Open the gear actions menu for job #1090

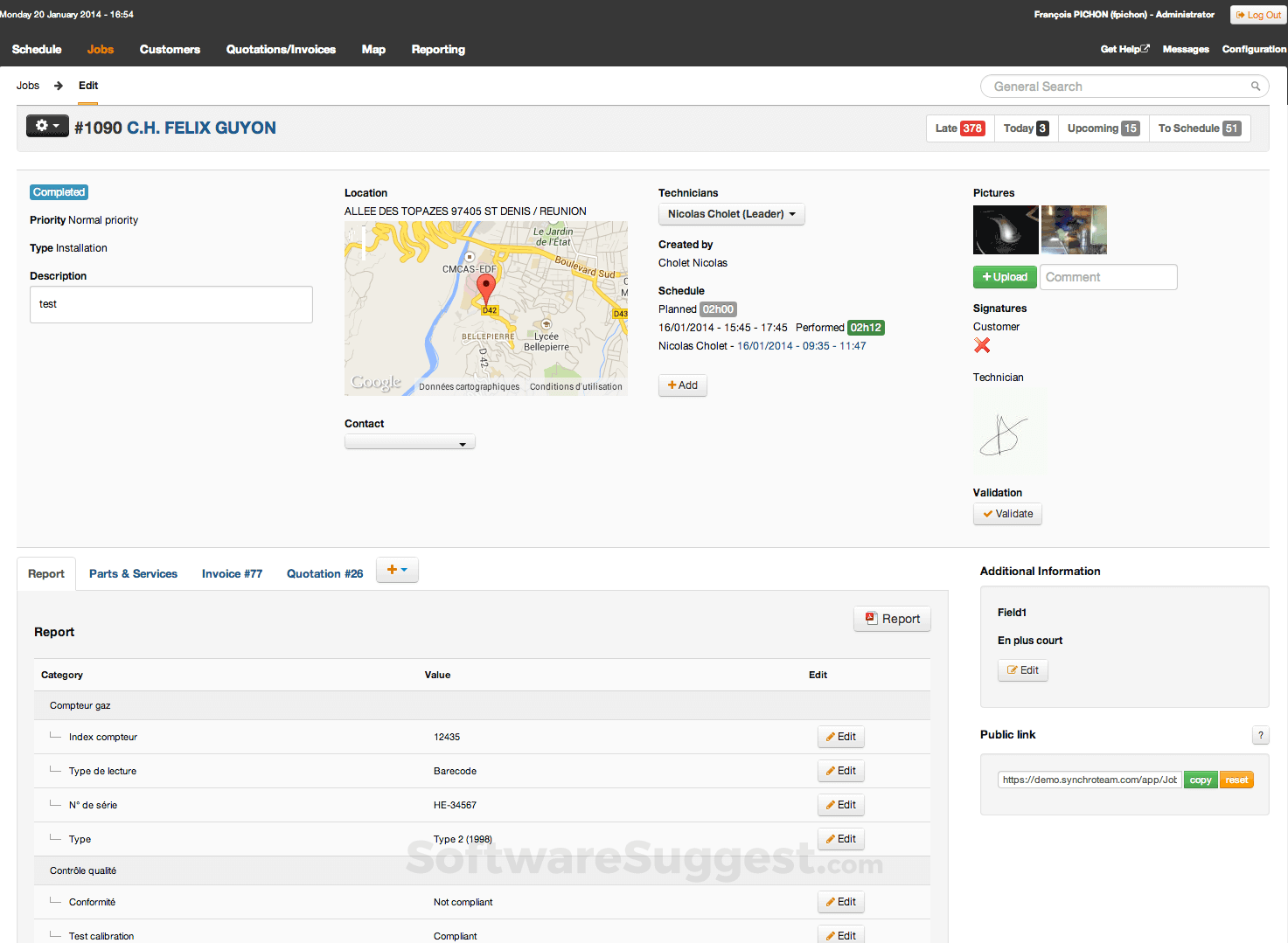46,125
